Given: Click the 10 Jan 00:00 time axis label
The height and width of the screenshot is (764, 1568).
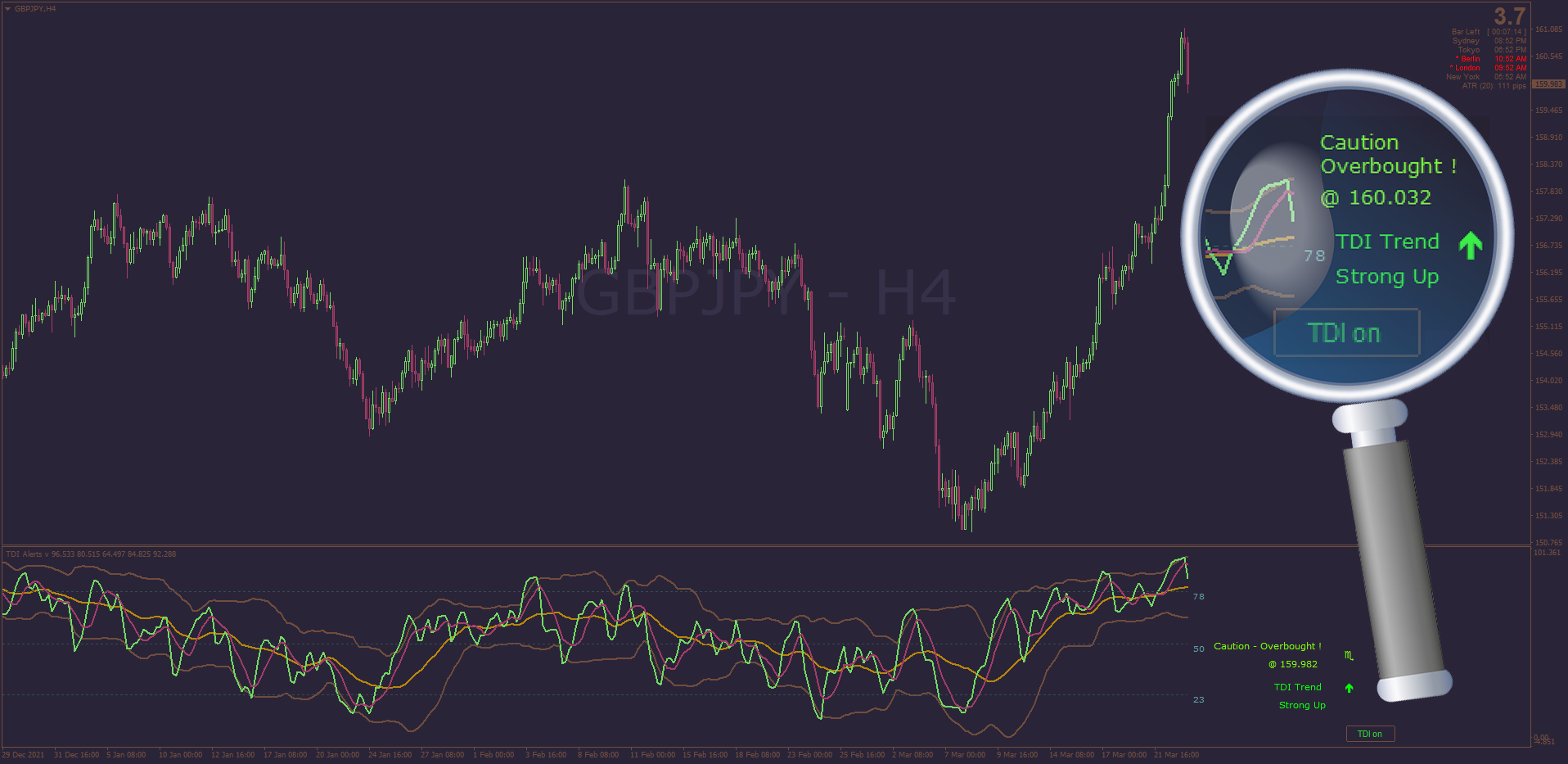Looking at the screenshot, I should (180, 755).
